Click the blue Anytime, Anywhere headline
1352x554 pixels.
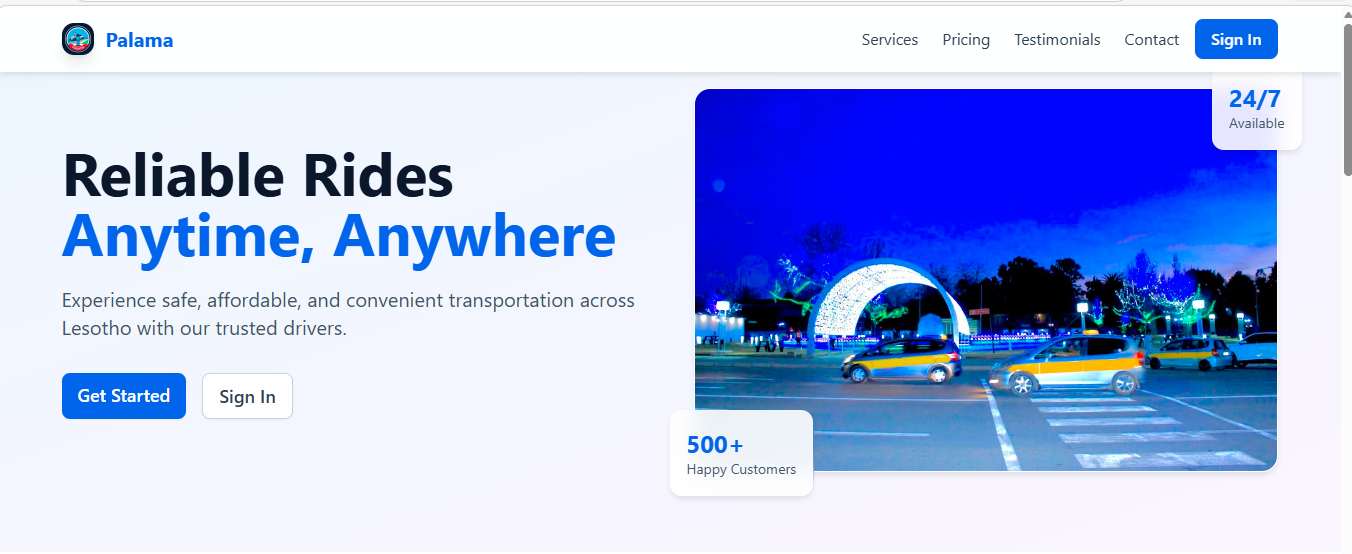338,236
